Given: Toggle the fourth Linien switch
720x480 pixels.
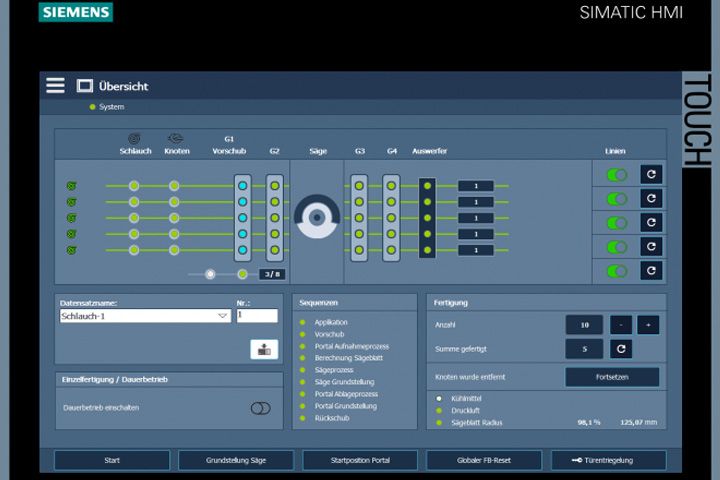Looking at the screenshot, I should pos(617,246).
